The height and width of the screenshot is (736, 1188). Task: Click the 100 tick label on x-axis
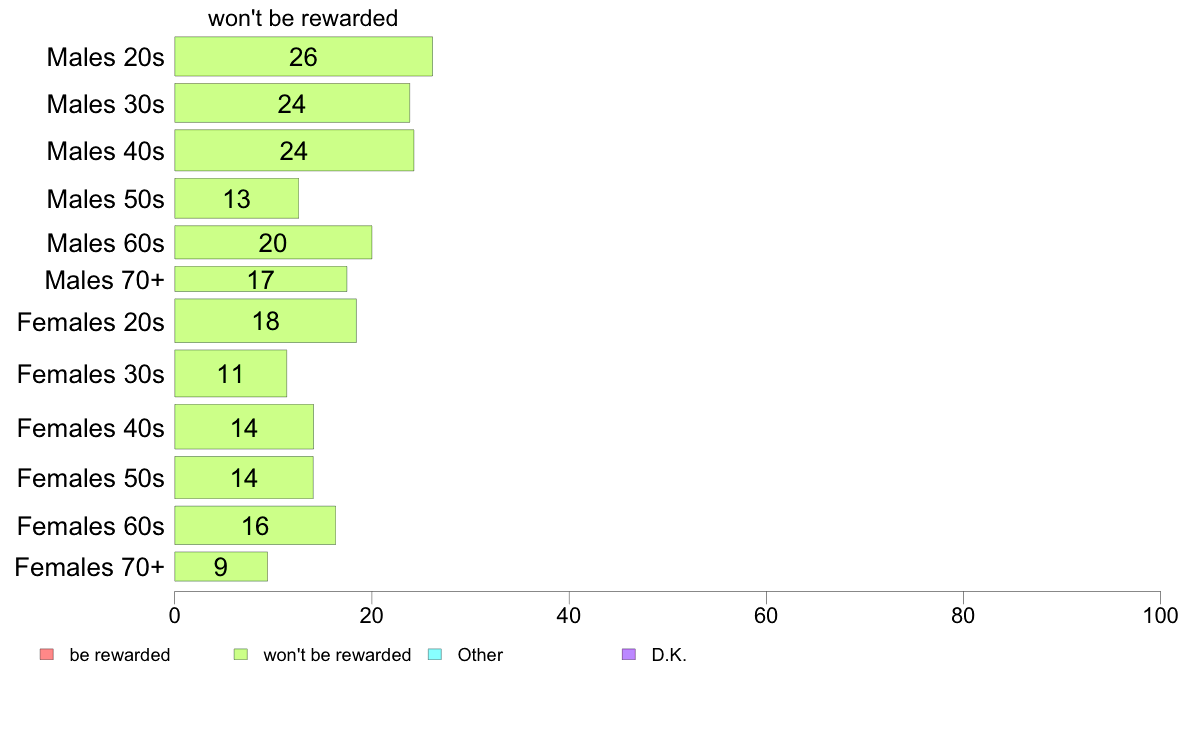(1160, 615)
